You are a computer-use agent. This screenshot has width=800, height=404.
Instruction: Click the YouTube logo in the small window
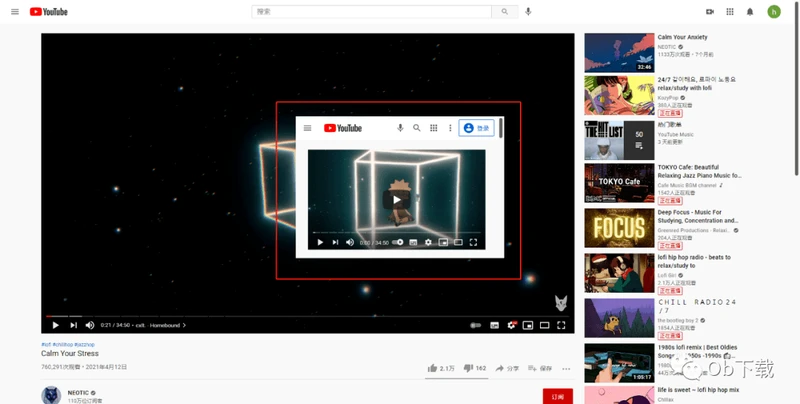pyautogui.click(x=343, y=128)
